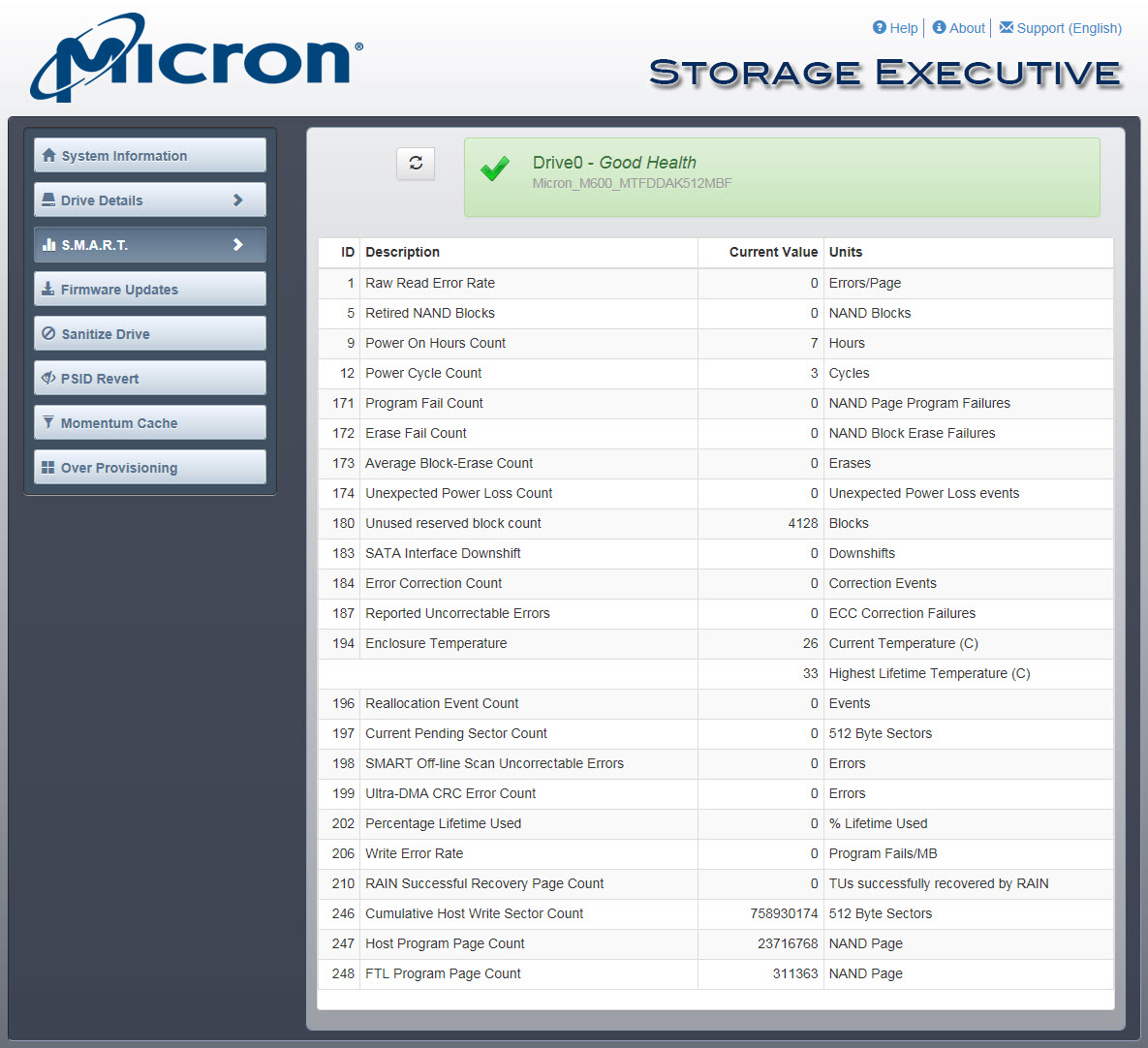Click the Drive0 - Good Health title
1148x1048 pixels.
click(614, 163)
